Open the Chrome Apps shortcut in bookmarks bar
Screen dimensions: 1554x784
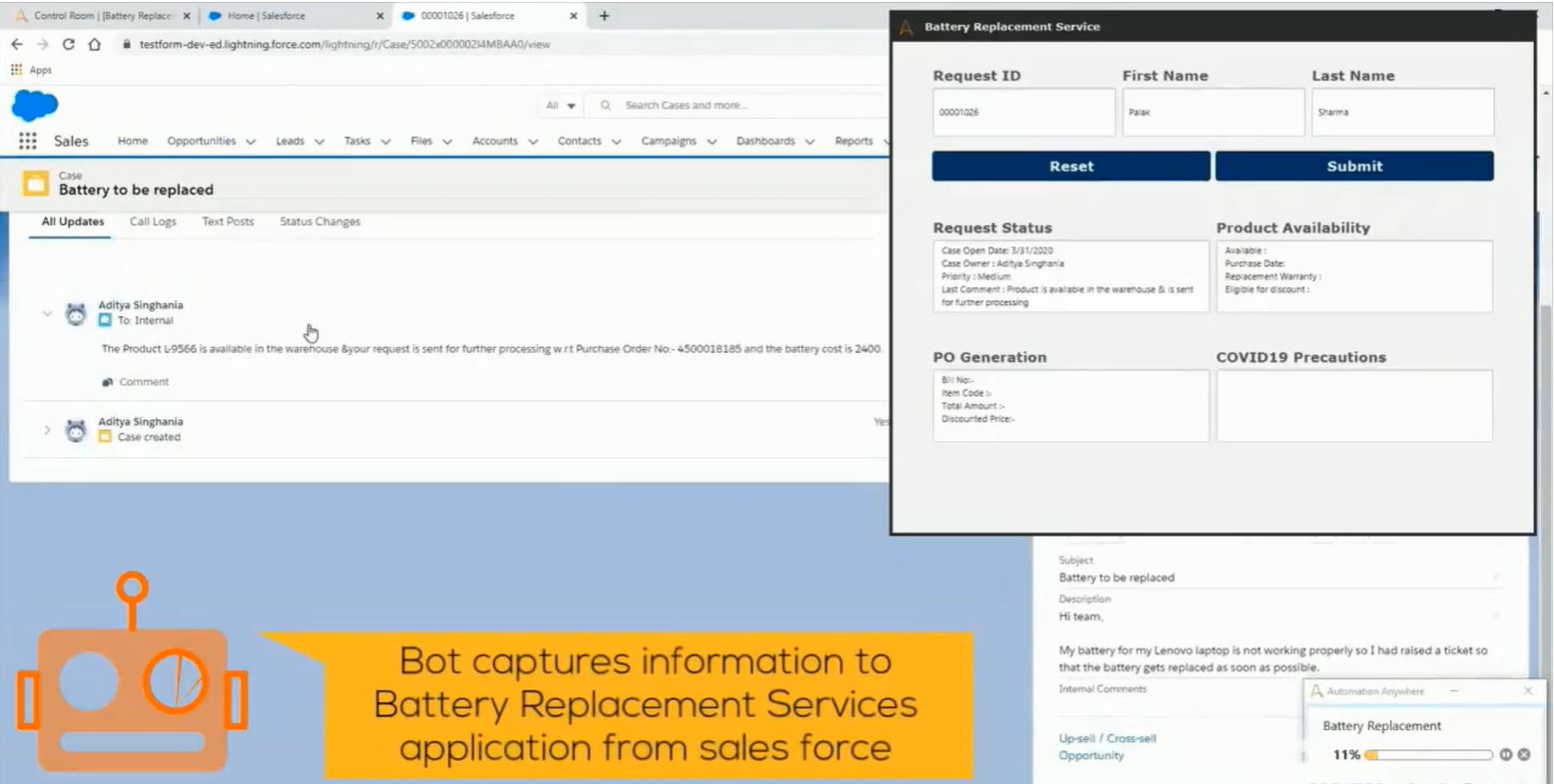pyautogui.click(x=31, y=70)
